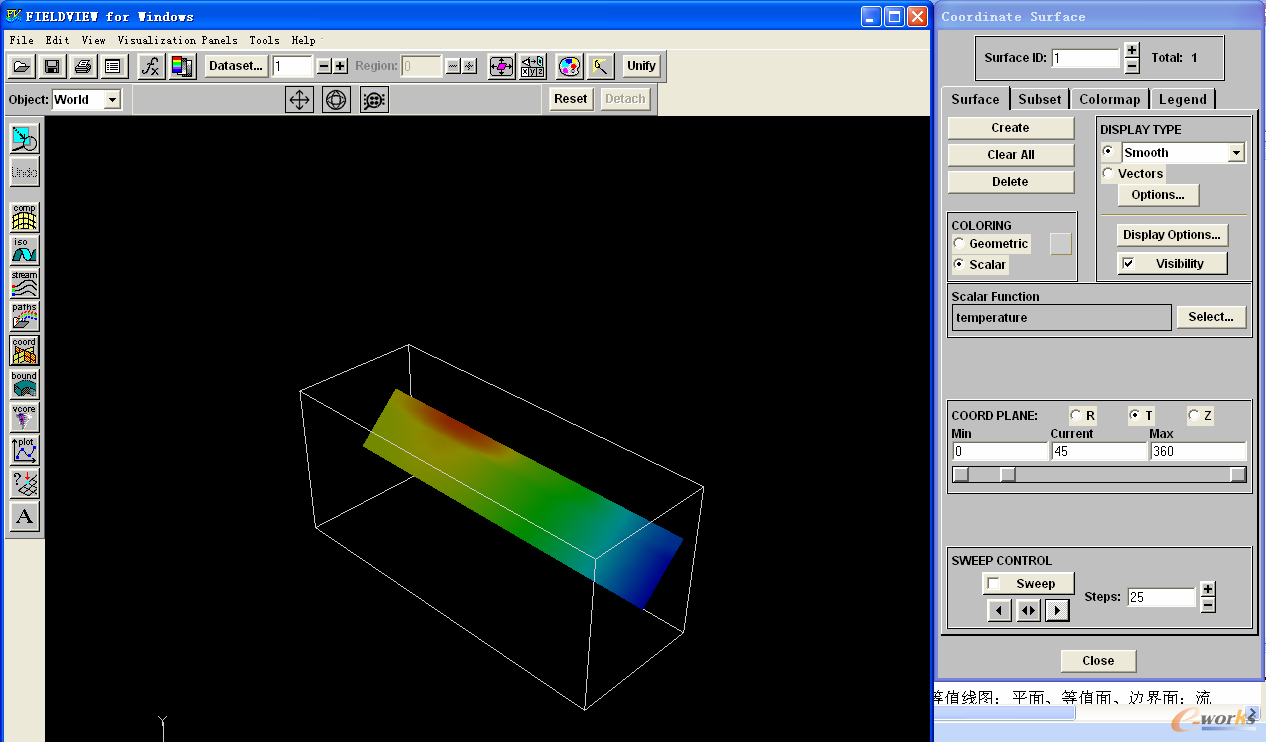Viewport: 1266px width, 742px height.
Task: Open the iso-surface tool in sidebar
Action: 24,250
